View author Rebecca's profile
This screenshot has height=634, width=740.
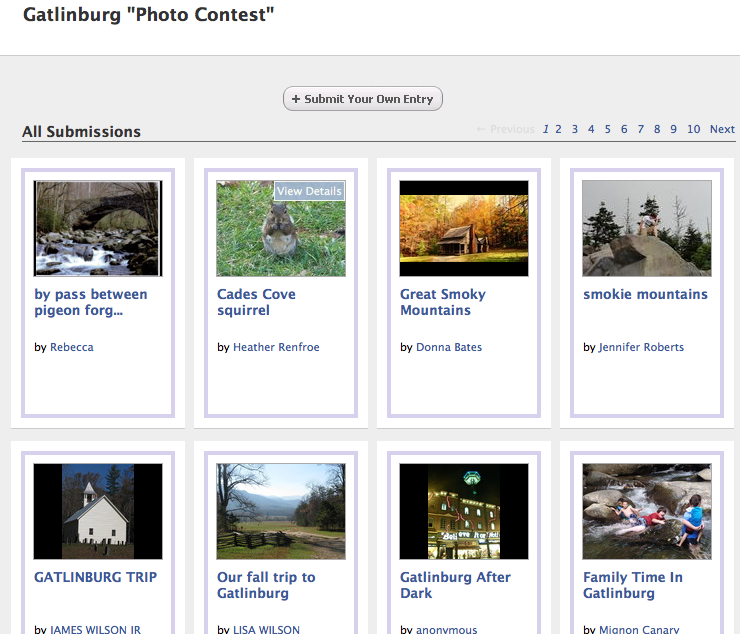tap(72, 347)
